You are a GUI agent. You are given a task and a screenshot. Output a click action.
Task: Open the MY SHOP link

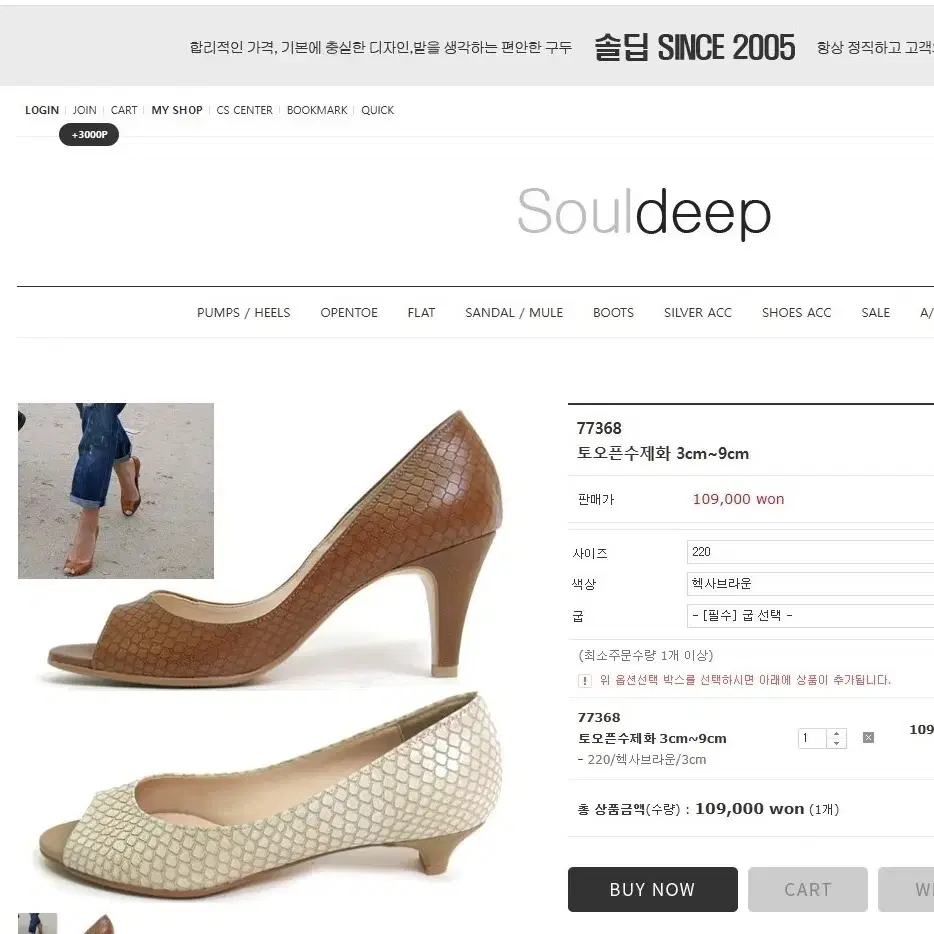pyautogui.click(x=177, y=110)
